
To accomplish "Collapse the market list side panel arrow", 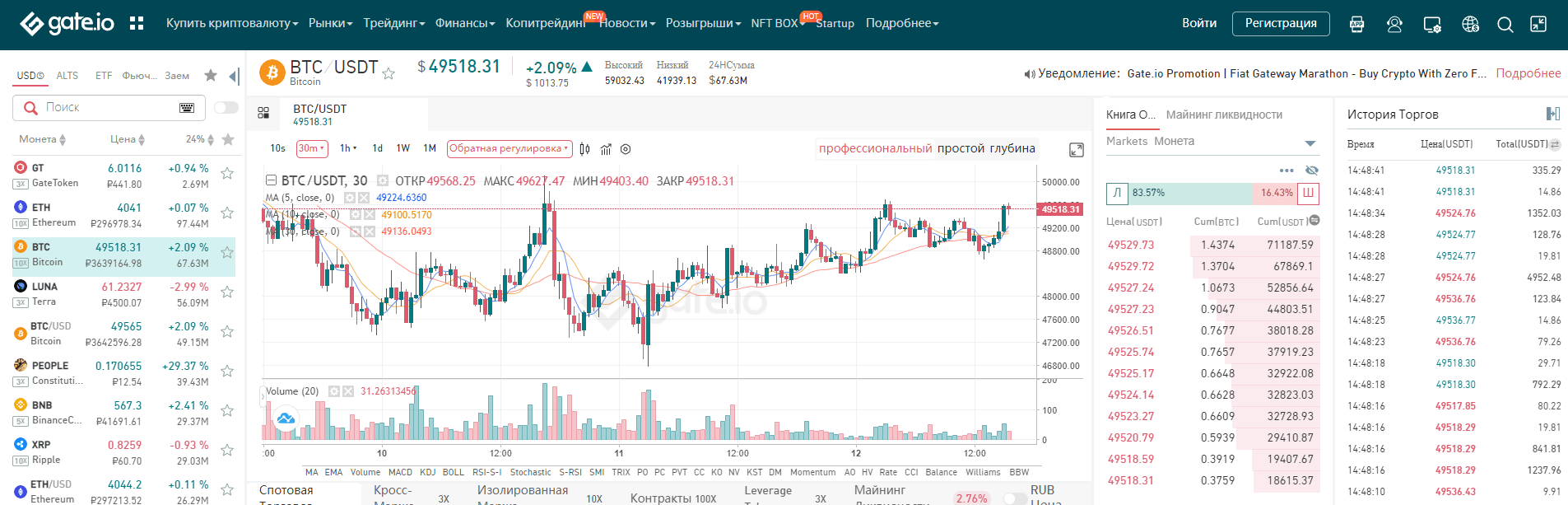I will pyautogui.click(x=234, y=77).
